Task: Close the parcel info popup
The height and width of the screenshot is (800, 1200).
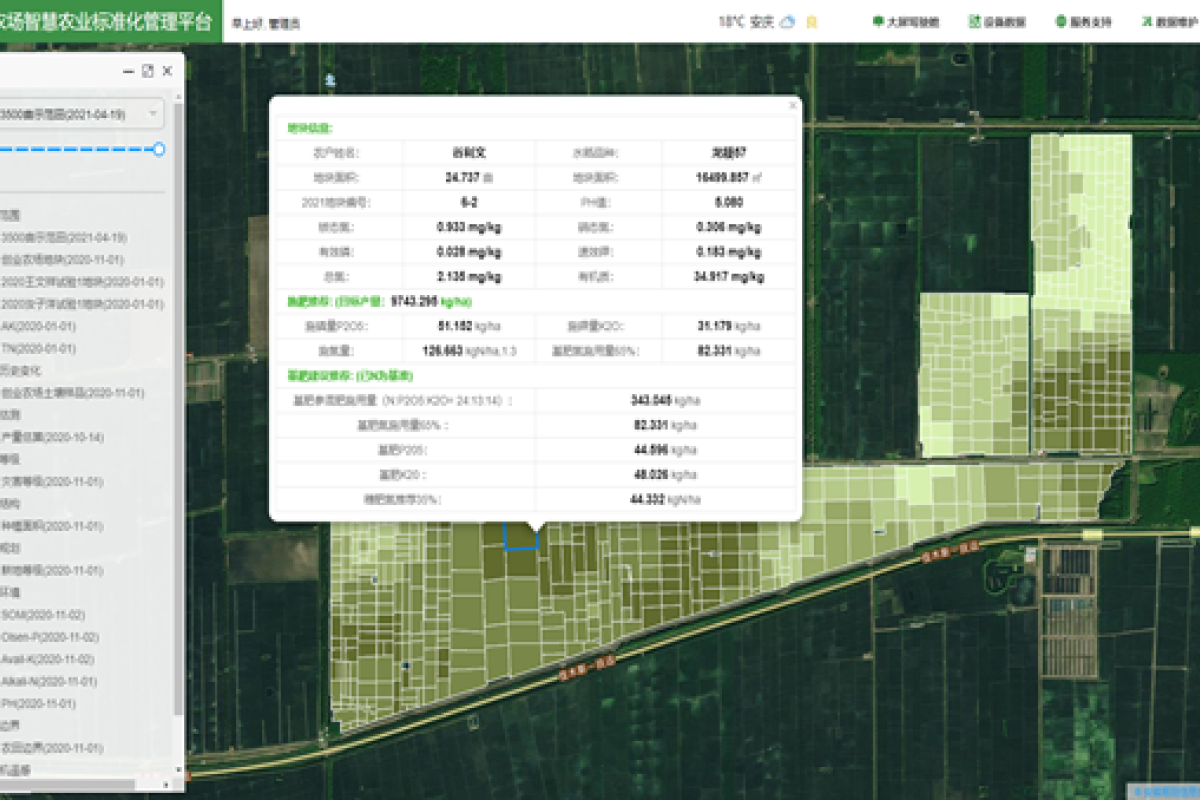Action: point(793,104)
